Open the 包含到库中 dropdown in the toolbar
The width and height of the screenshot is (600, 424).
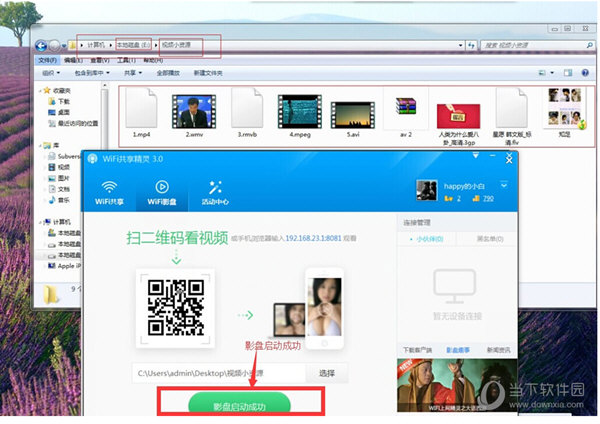(92, 73)
